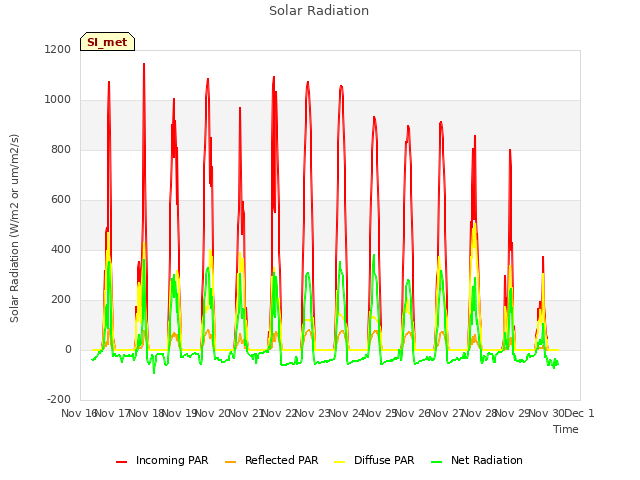Click the smallest Incoming PAR peak on Nov 29
The image size is (640, 480).
[543, 257]
